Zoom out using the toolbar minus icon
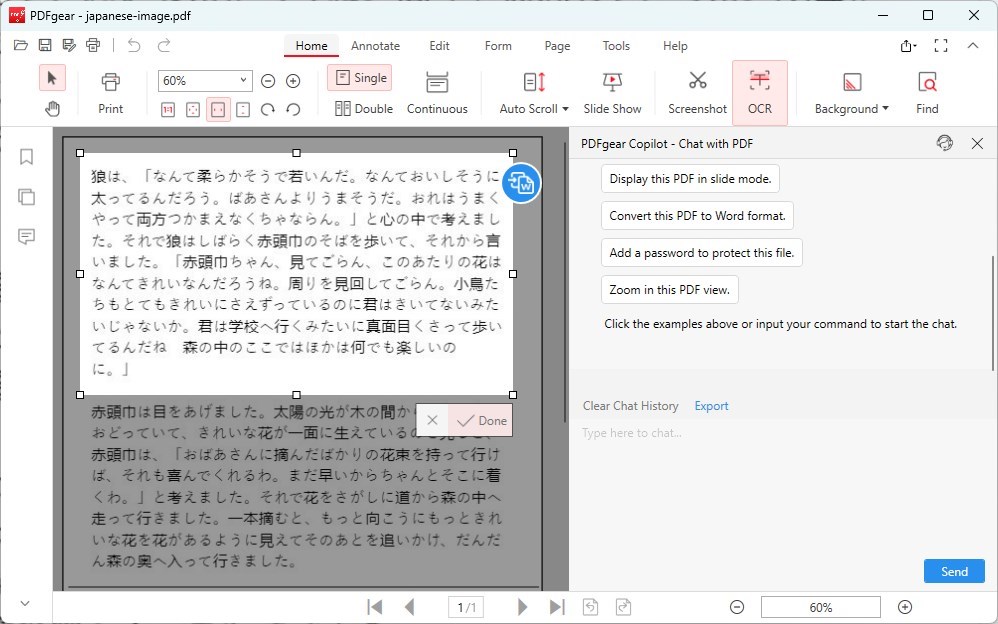The height and width of the screenshot is (624, 998). [268, 81]
